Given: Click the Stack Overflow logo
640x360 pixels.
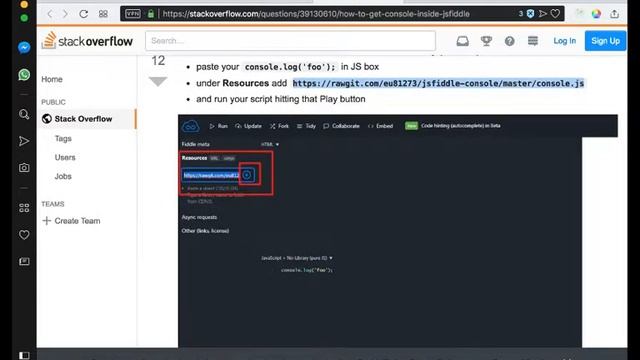Looking at the screenshot, I should [87, 41].
